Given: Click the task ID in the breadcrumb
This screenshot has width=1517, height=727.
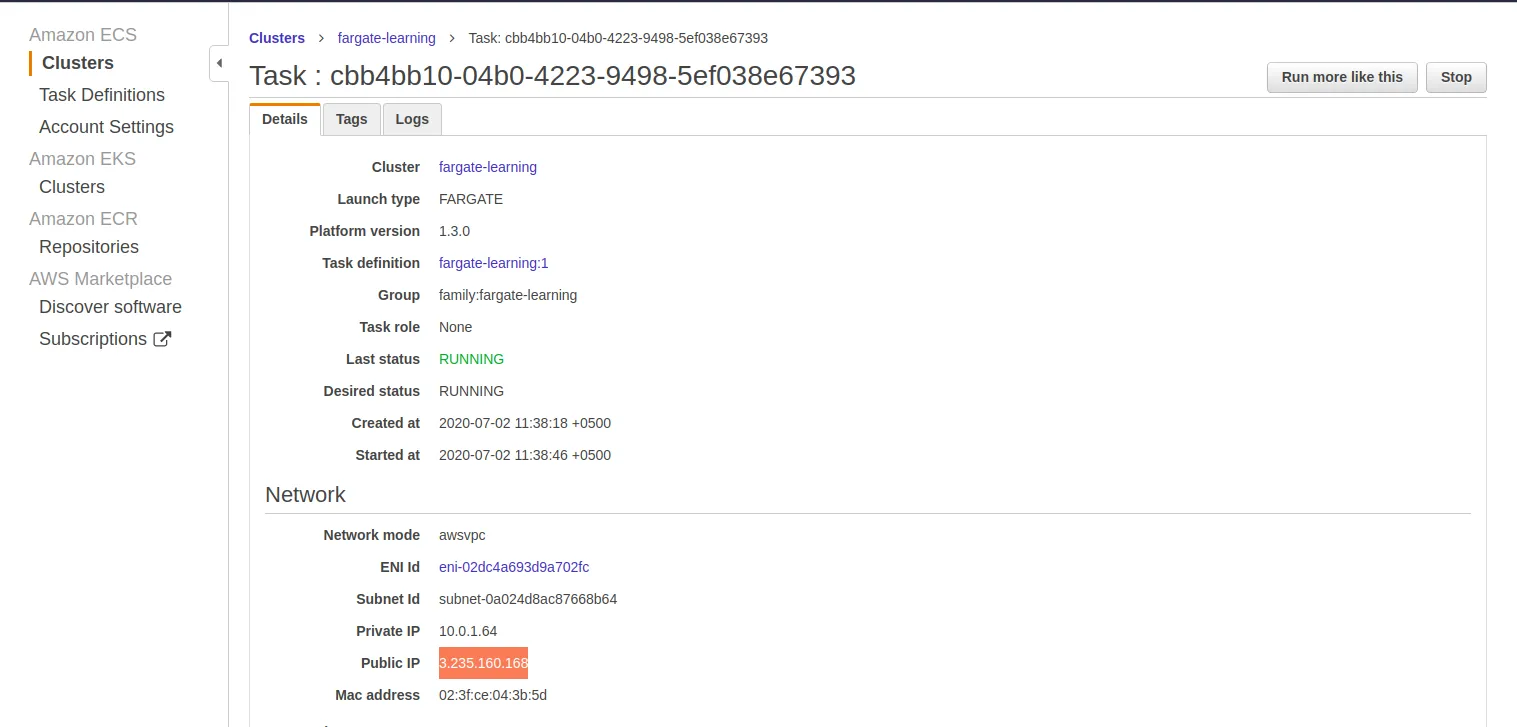Looking at the screenshot, I should (x=618, y=38).
